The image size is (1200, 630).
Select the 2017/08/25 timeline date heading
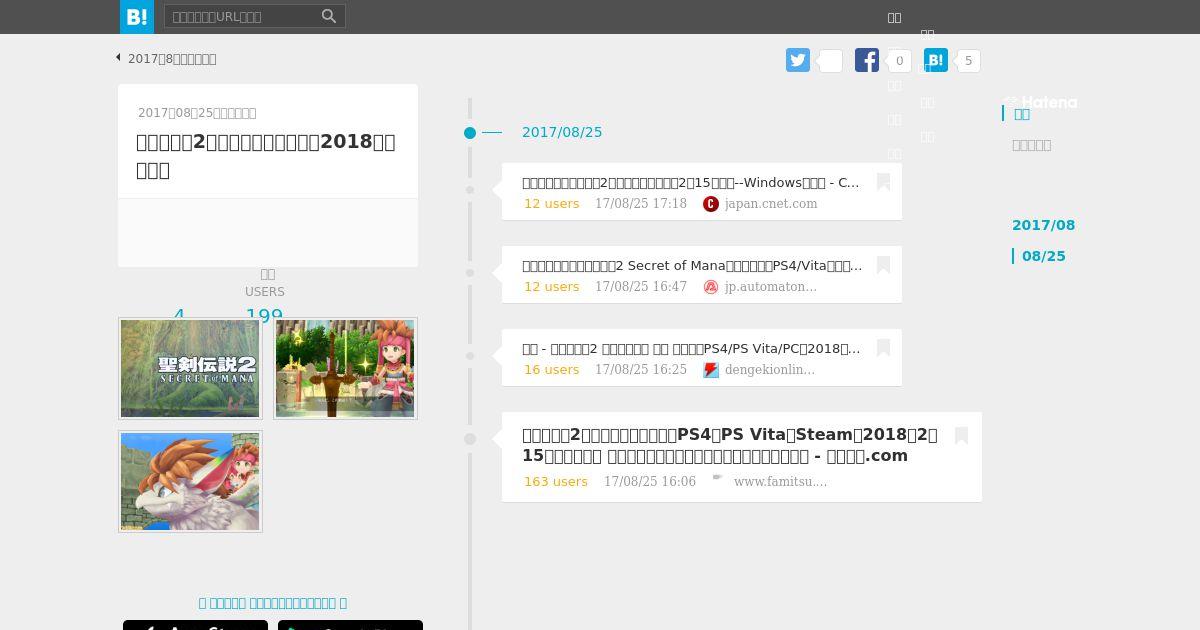point(562,132)
